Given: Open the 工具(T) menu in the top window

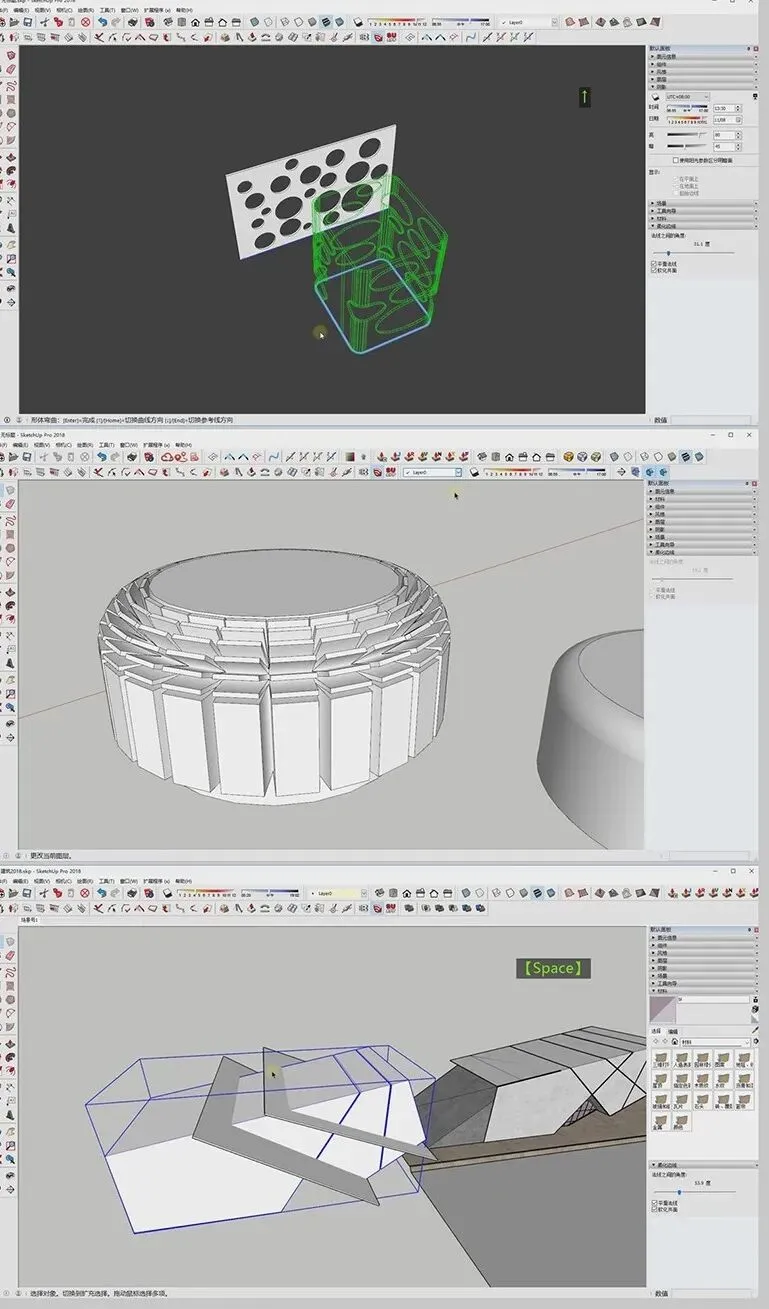Looking at the screenshot, I should coord(106,10).
